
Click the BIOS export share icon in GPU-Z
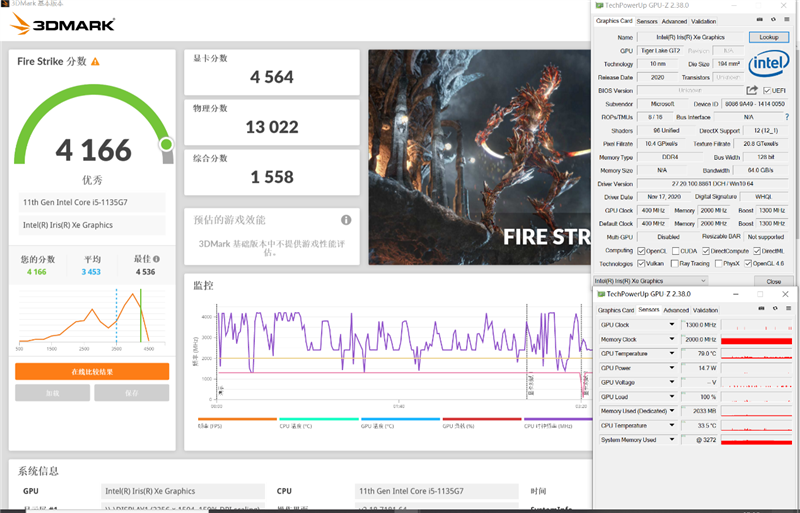(751, 90)
